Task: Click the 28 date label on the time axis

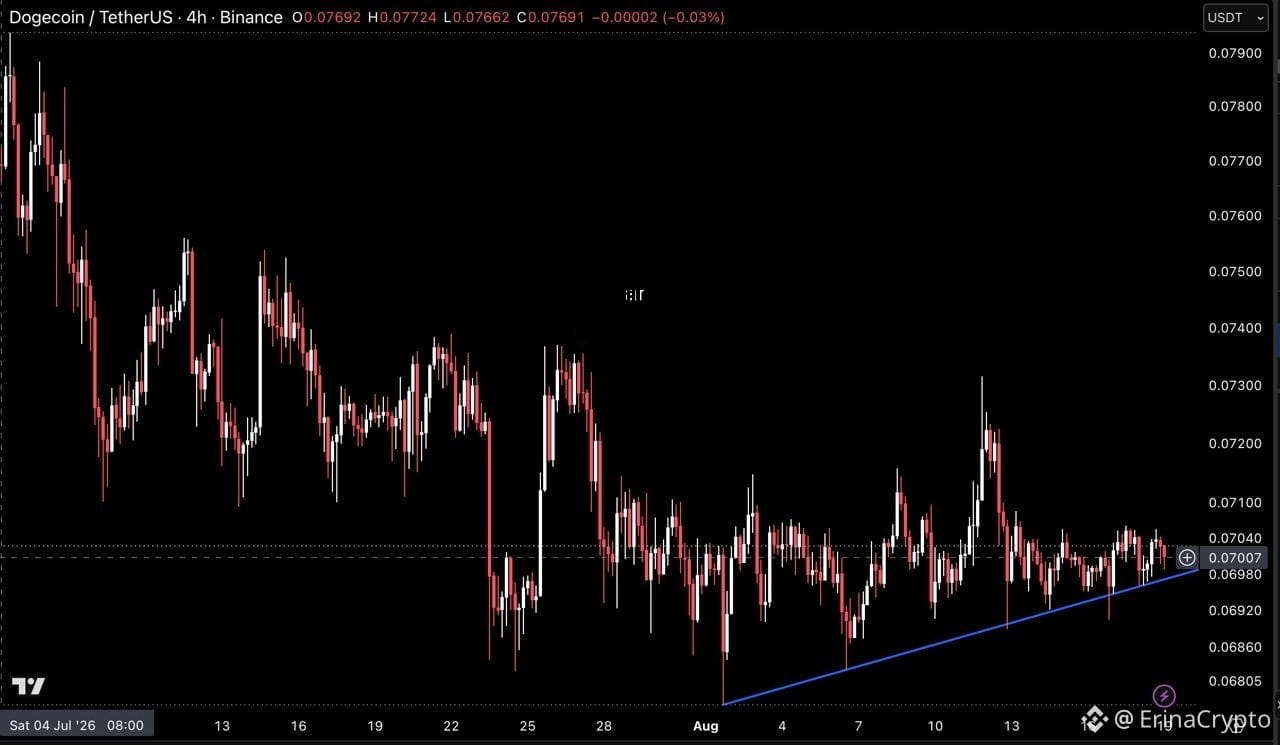Action: (605, 726)
